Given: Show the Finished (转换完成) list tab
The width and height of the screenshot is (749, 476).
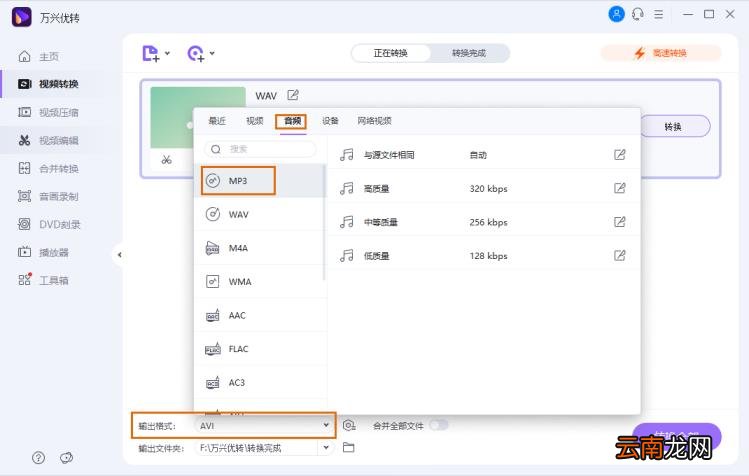Looking at the screenshot, I should click(x=469, y=53).
